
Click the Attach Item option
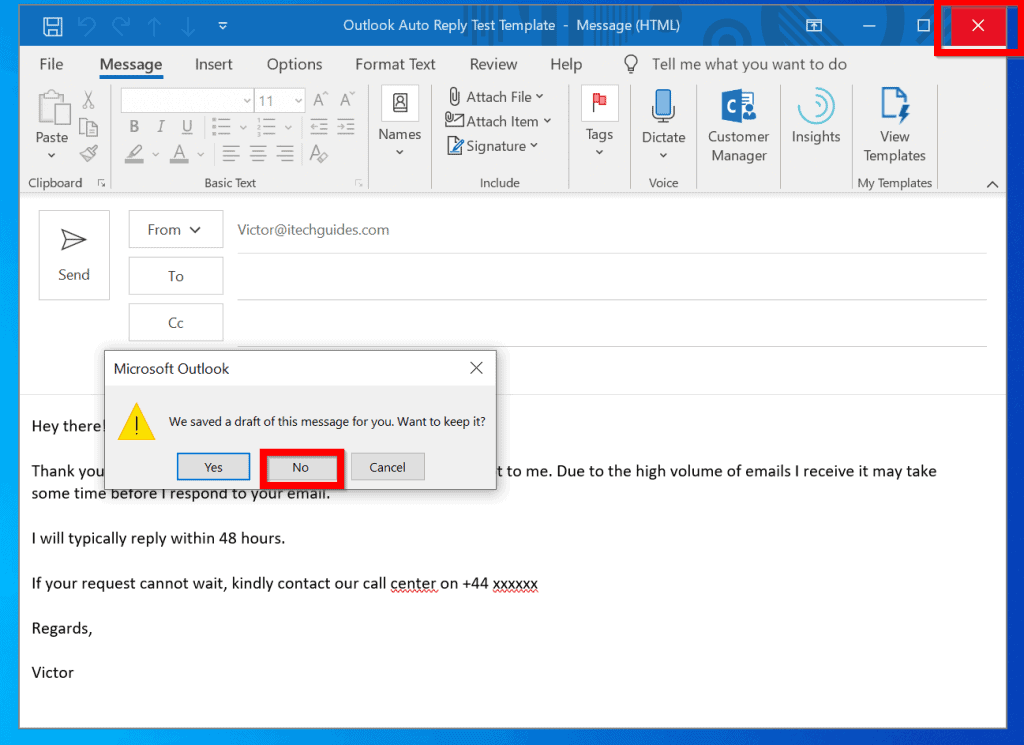(498, 121)
